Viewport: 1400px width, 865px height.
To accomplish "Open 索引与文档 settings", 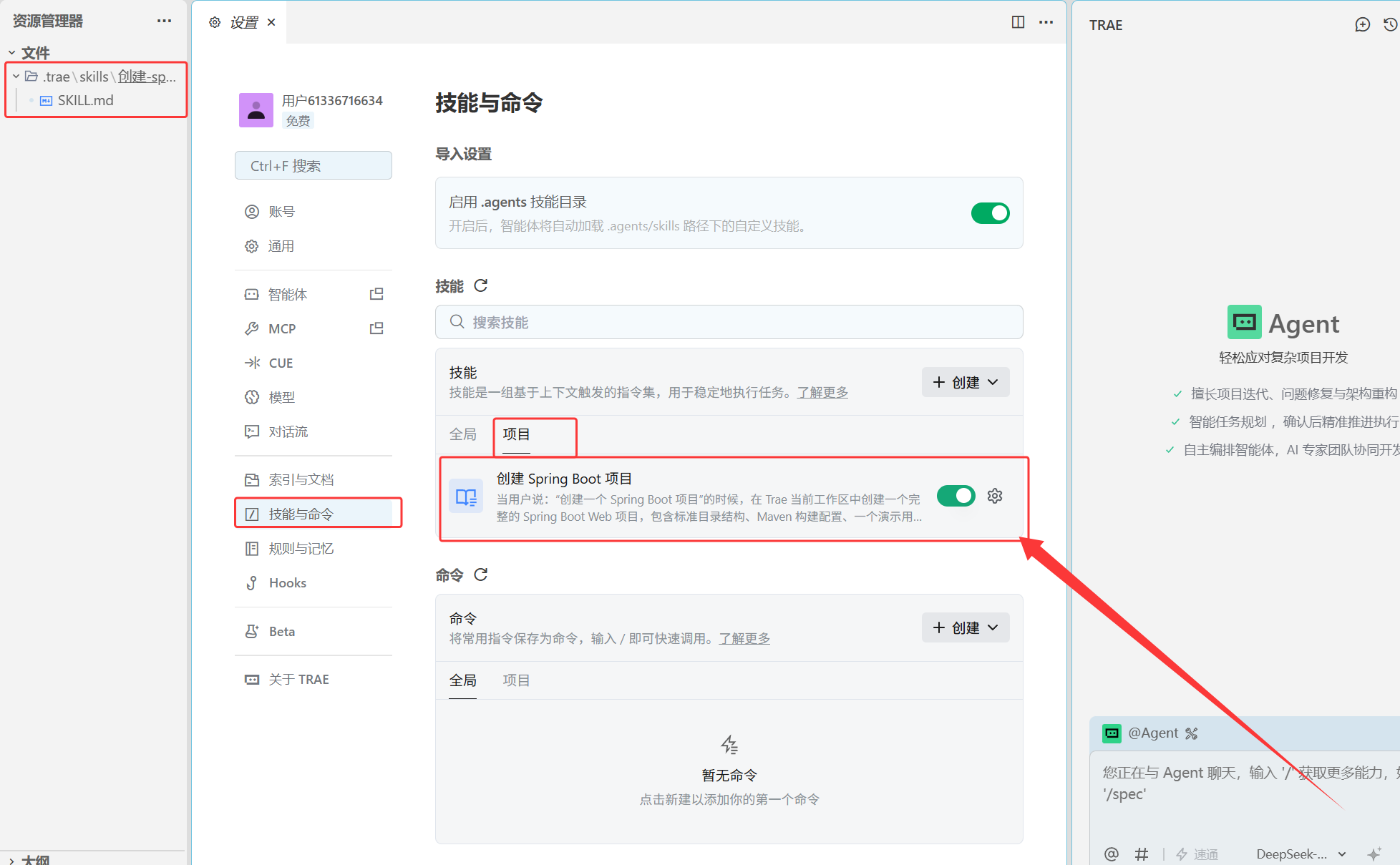I will click(x=313, y=480).
